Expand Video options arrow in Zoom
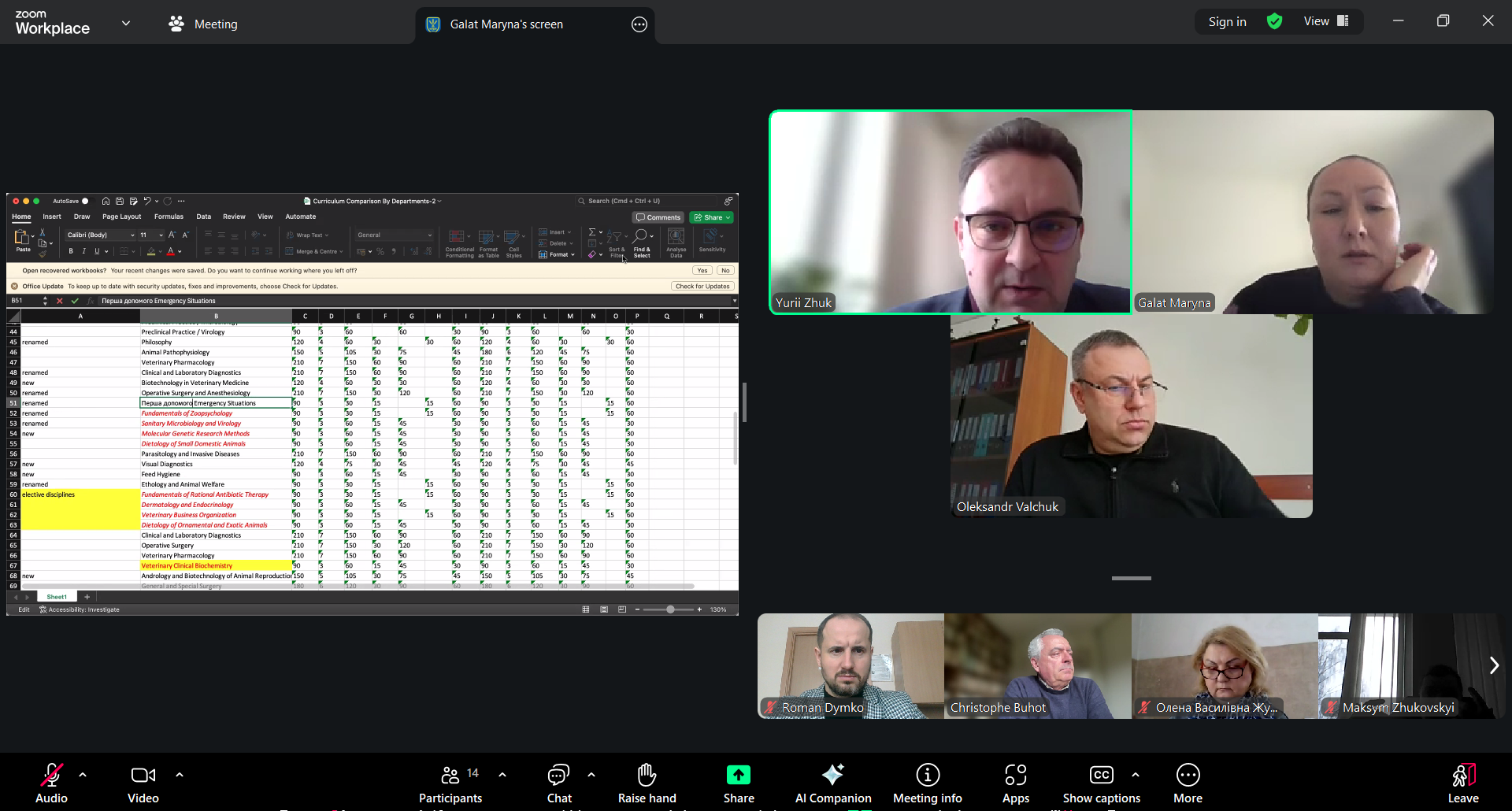The height and width of the screenshot is (811, 1512). point(180,775)
